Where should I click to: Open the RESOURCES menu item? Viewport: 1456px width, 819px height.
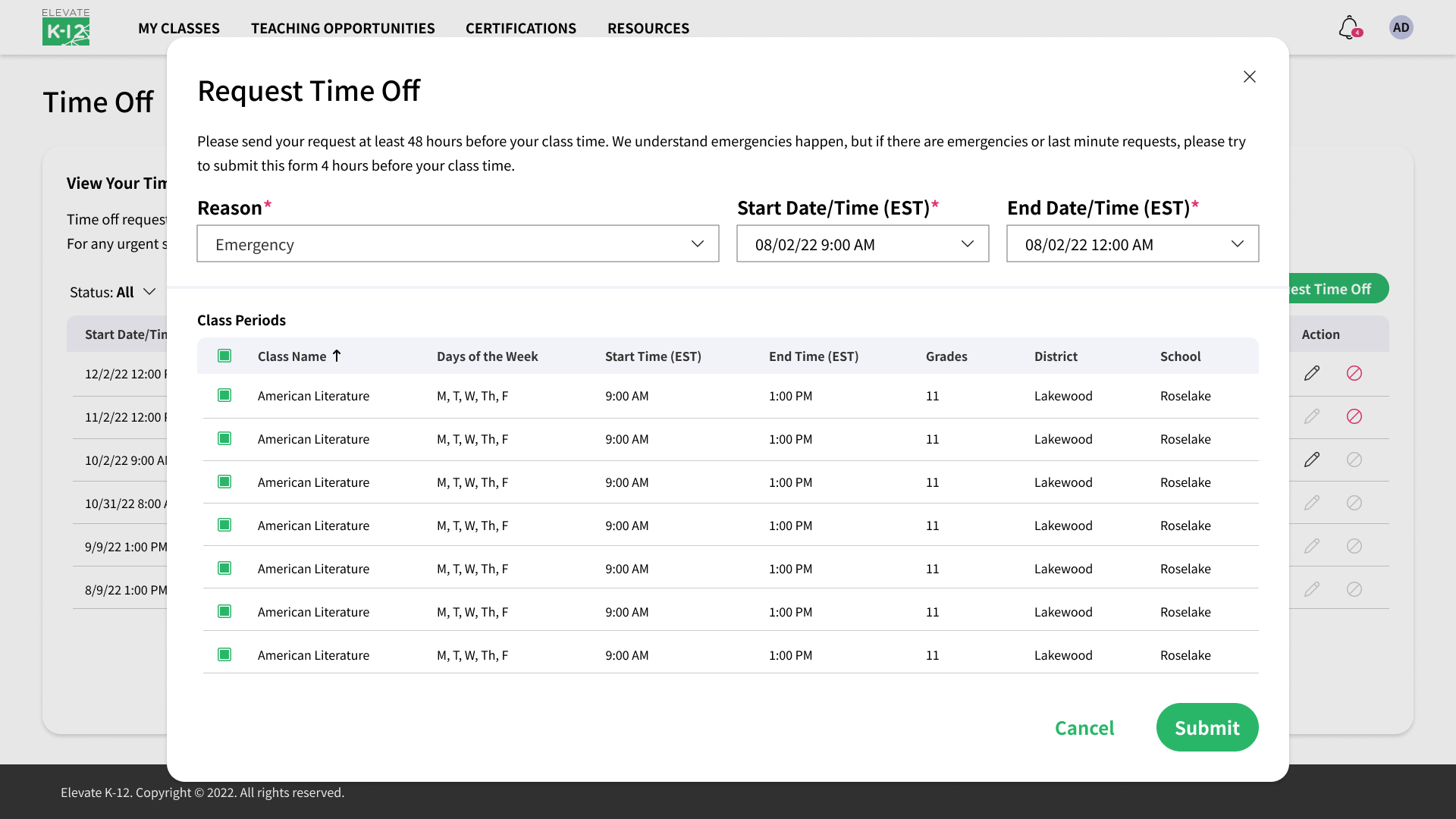pyautogui.click(x=648, y=28)
